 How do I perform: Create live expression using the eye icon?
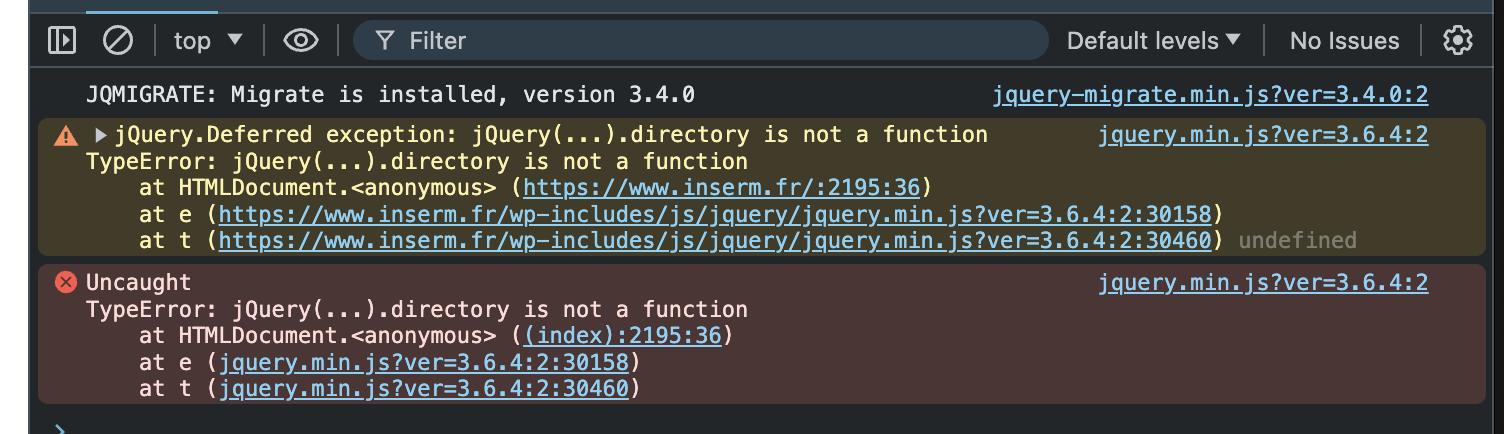(300, 40)
